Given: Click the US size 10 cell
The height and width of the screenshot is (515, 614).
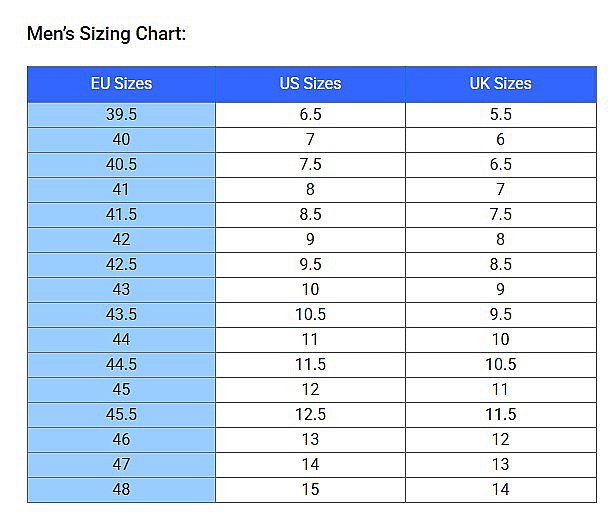Looking at the screenshot, I should pos(310,290).
